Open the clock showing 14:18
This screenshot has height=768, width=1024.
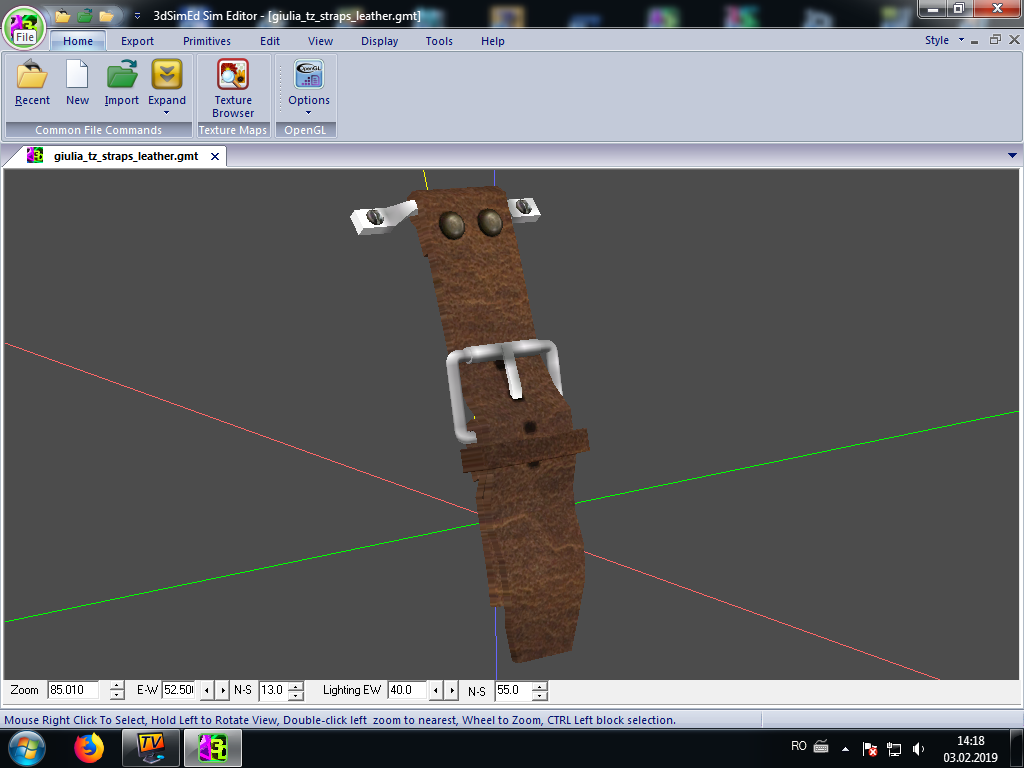coord(970,749)
